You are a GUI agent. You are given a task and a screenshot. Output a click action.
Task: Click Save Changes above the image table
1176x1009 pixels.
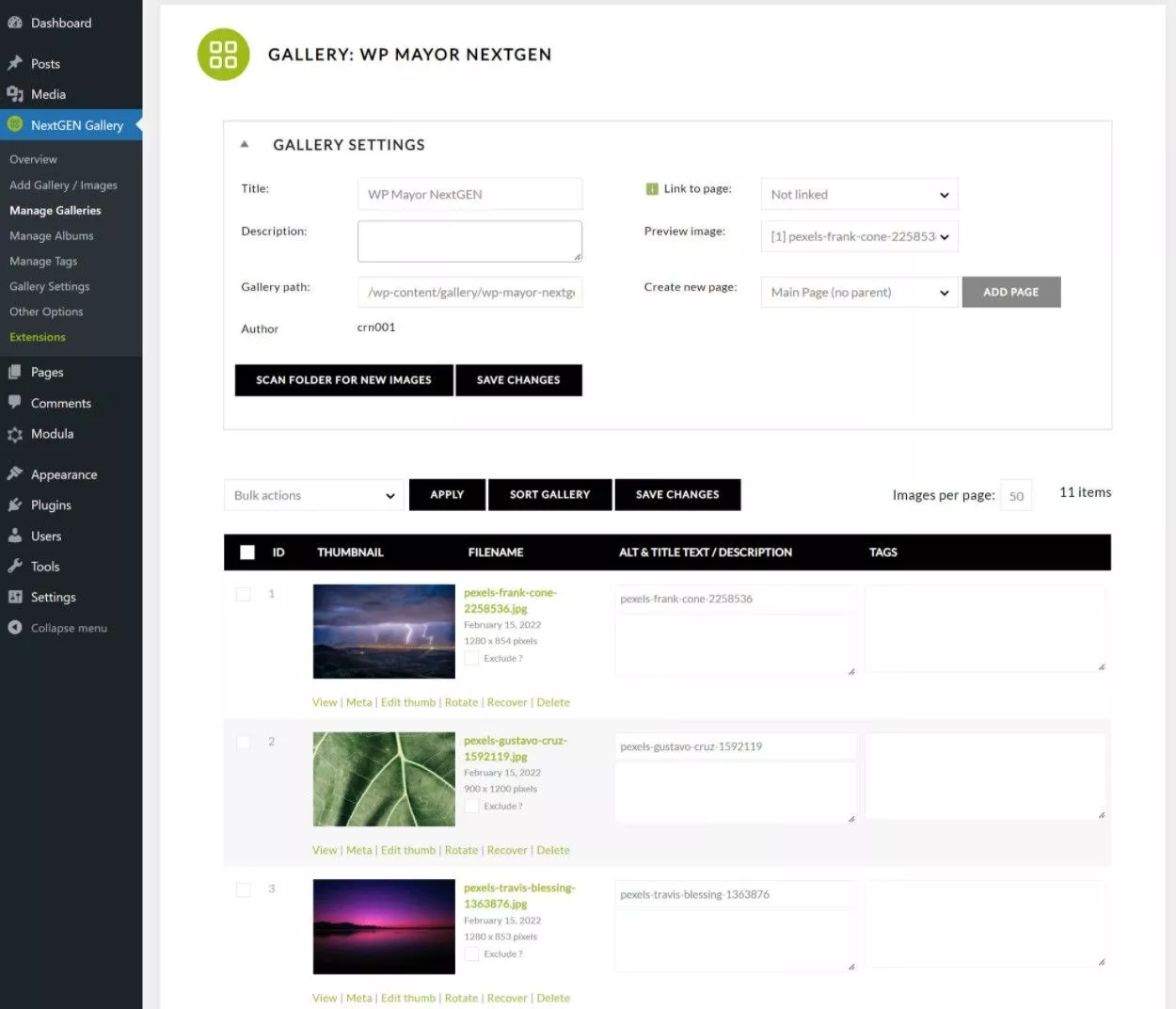click(x=677, y=495)
